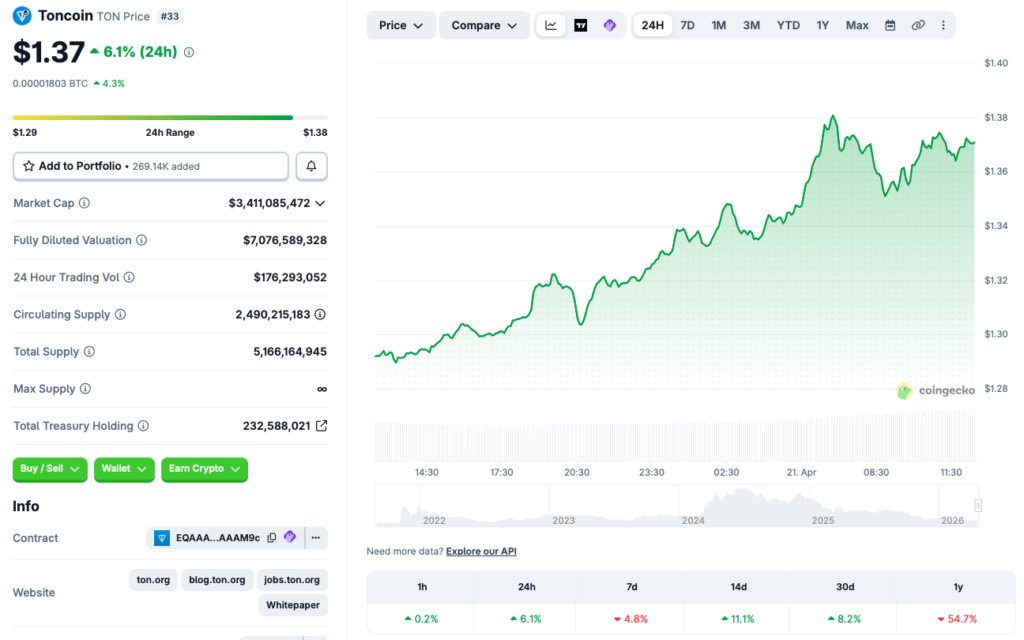
Task: Select the line chart view icon
Action: coord(551,25)
